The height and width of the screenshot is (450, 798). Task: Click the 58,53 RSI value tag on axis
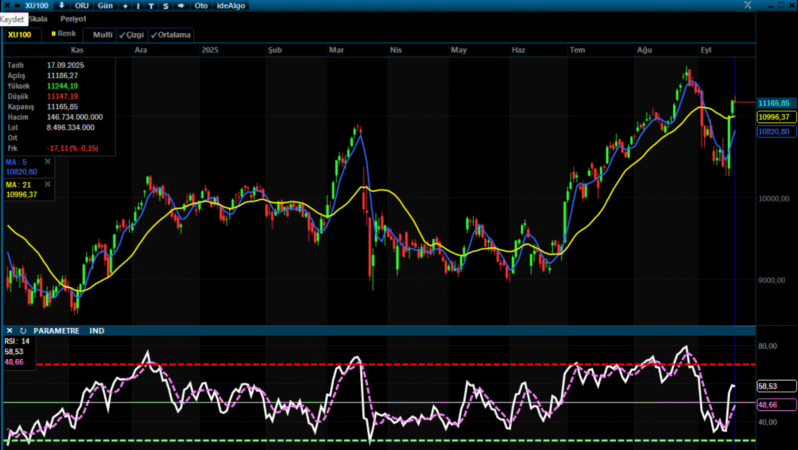pos(776,386)
